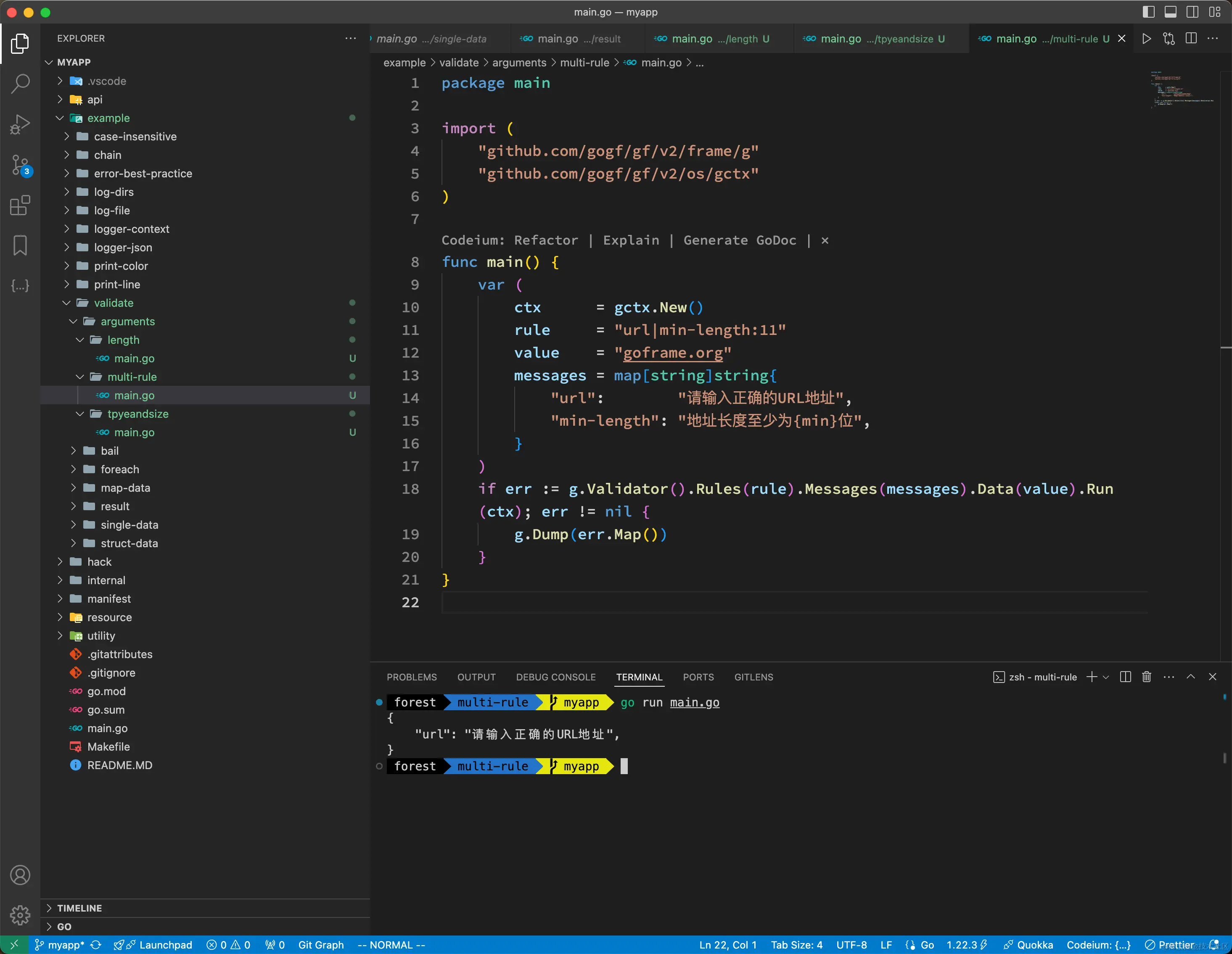Open the Search view icon
Screen dimensions: 1232x954
20,84
